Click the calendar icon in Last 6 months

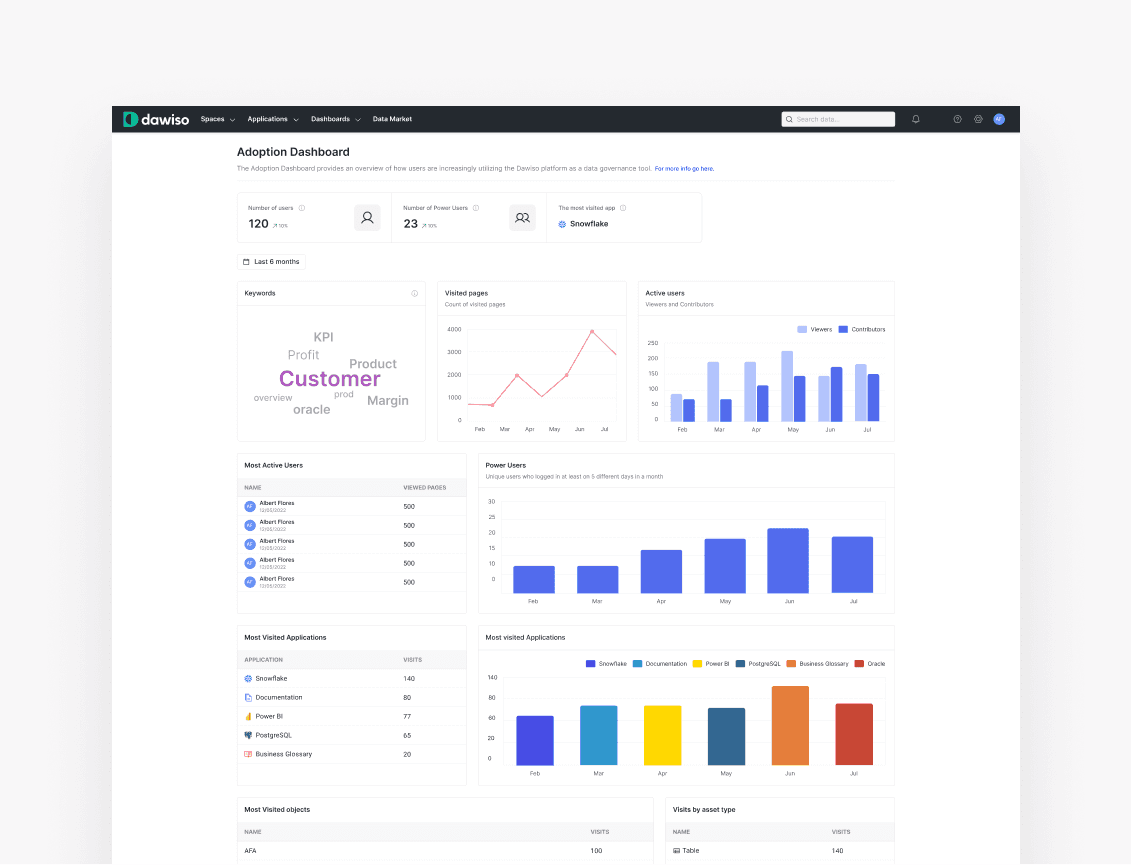tap(246, 261)
